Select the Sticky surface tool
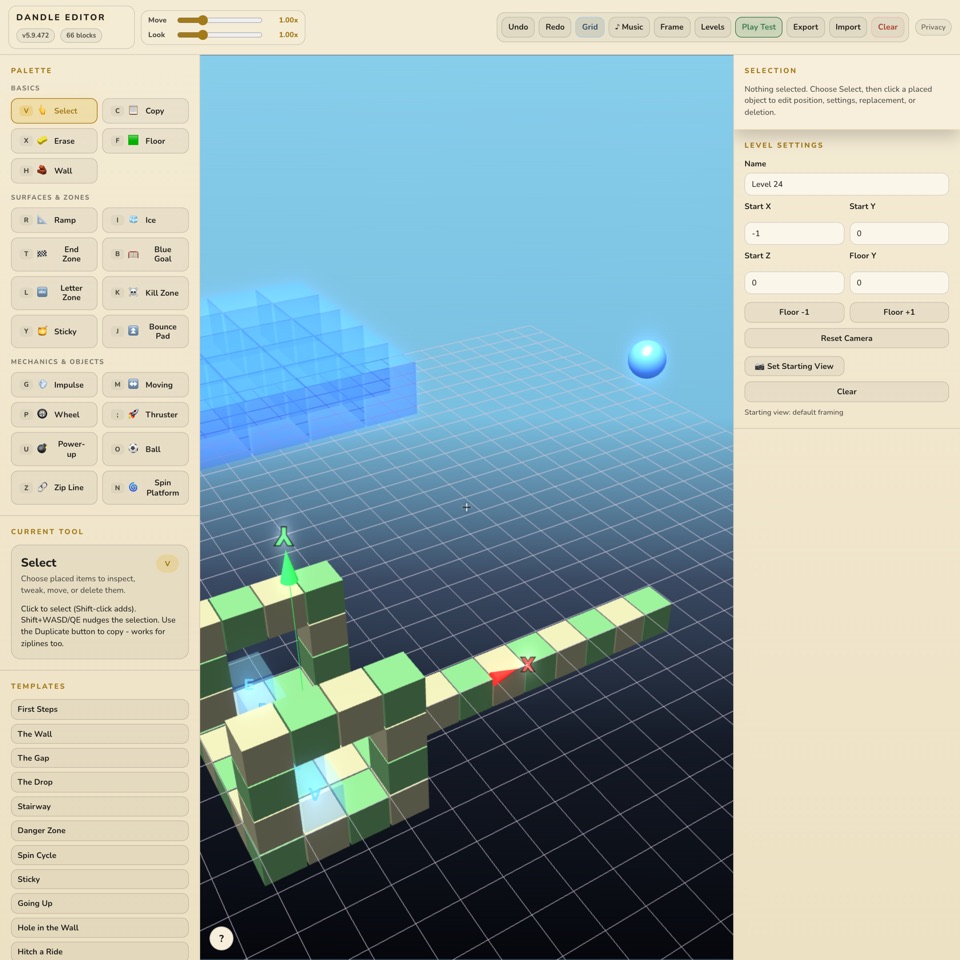The height and width of the screenshot is (960, 960). coord(54,331)
